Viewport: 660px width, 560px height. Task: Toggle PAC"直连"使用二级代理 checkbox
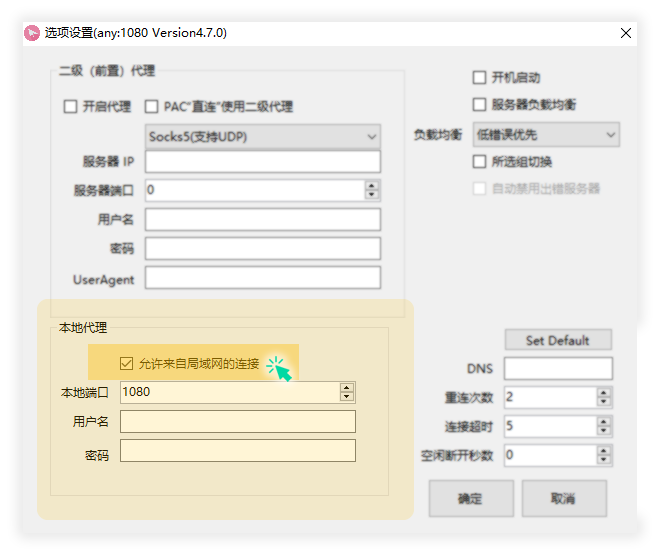click(x=153, y=107)
